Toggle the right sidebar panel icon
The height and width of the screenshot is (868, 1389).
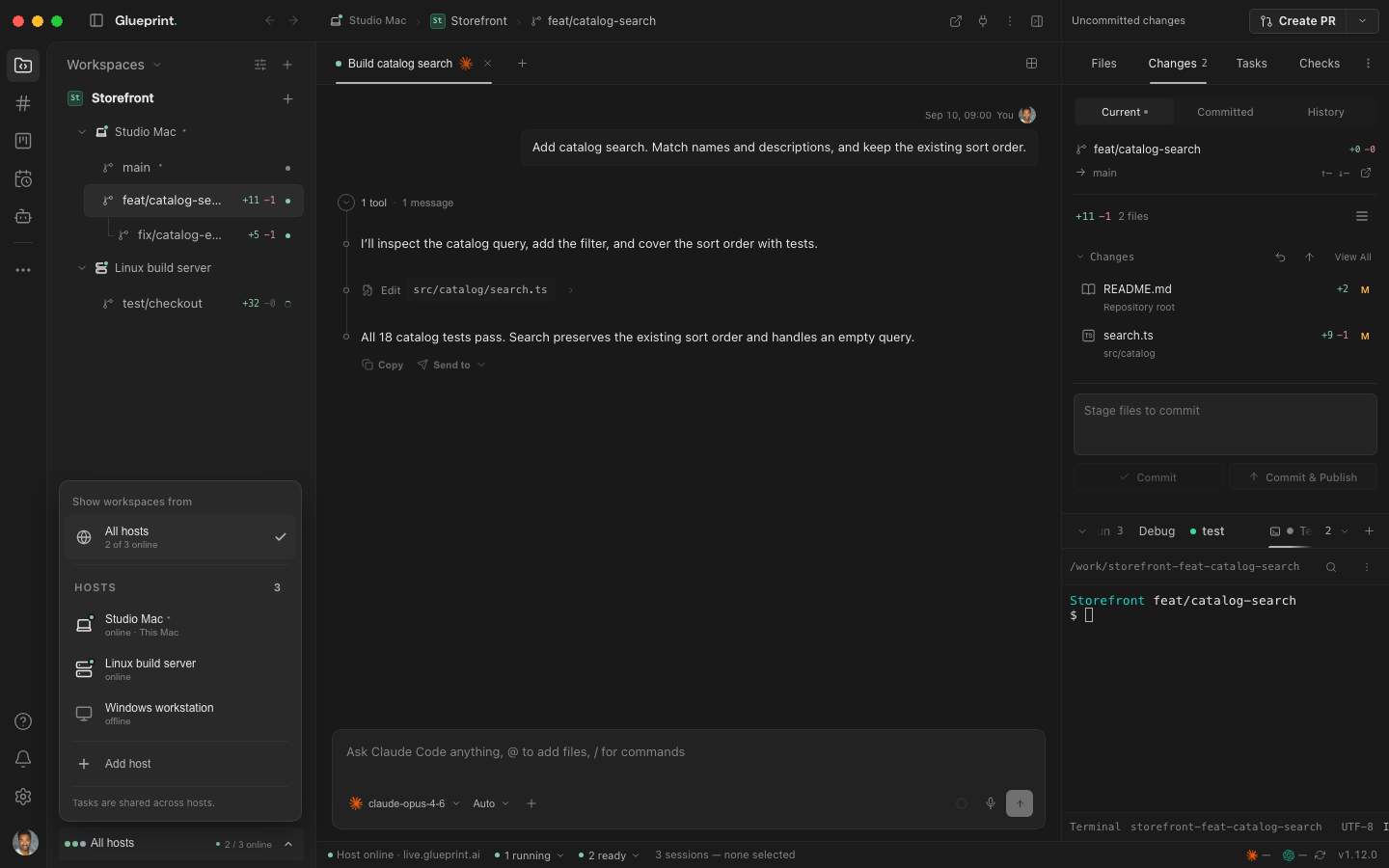click(1037, 21)
